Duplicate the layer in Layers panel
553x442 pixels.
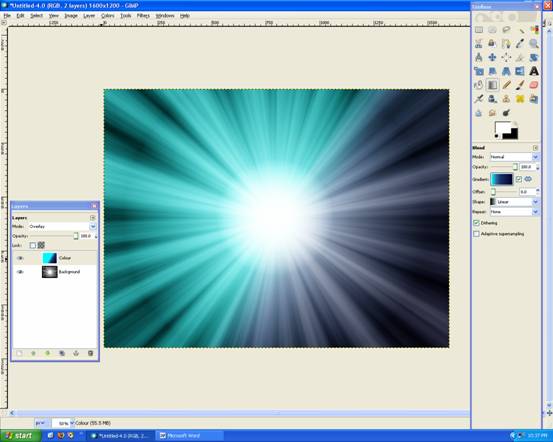(x=62, y=353)
